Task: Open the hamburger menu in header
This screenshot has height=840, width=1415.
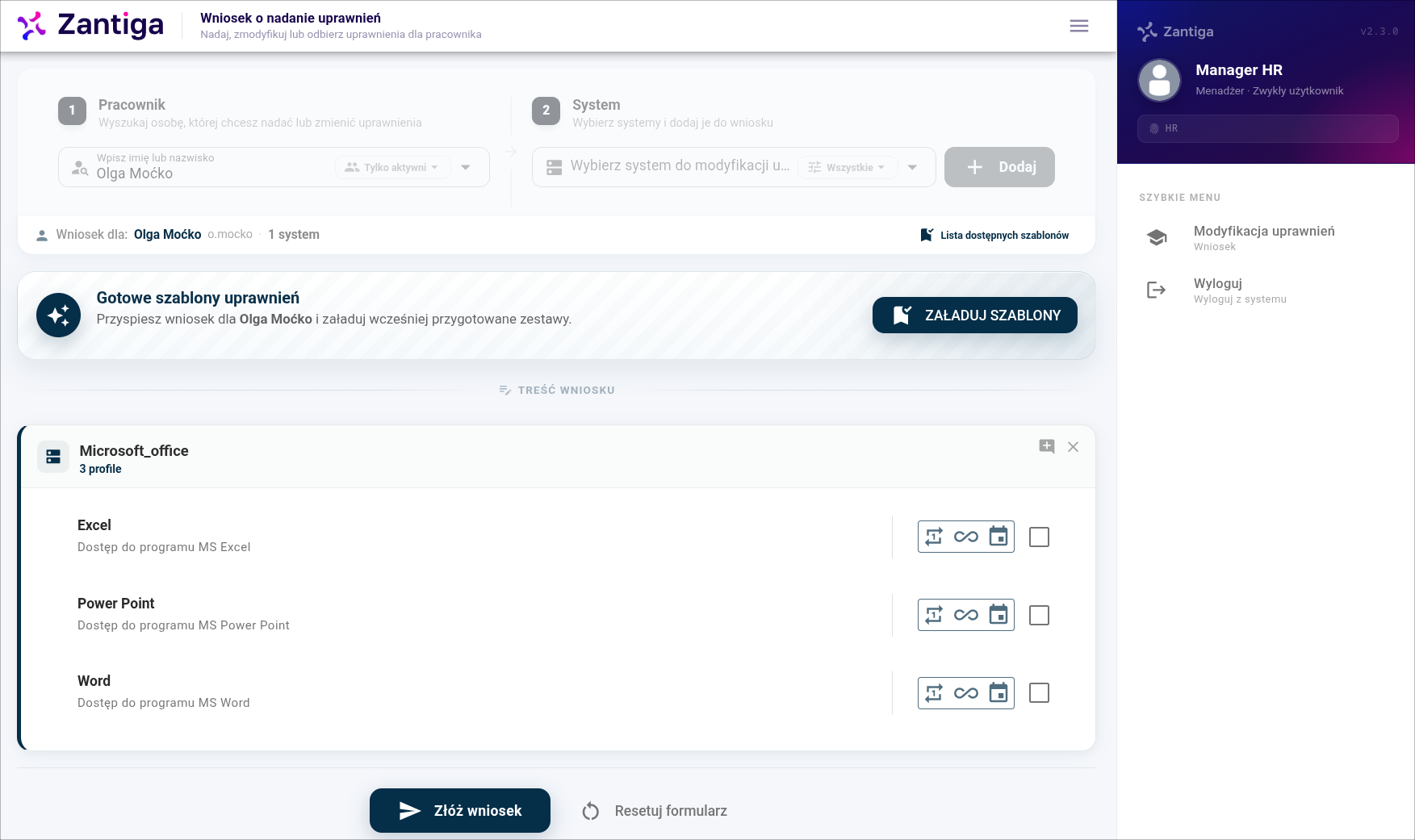Action: (1078, 26)
